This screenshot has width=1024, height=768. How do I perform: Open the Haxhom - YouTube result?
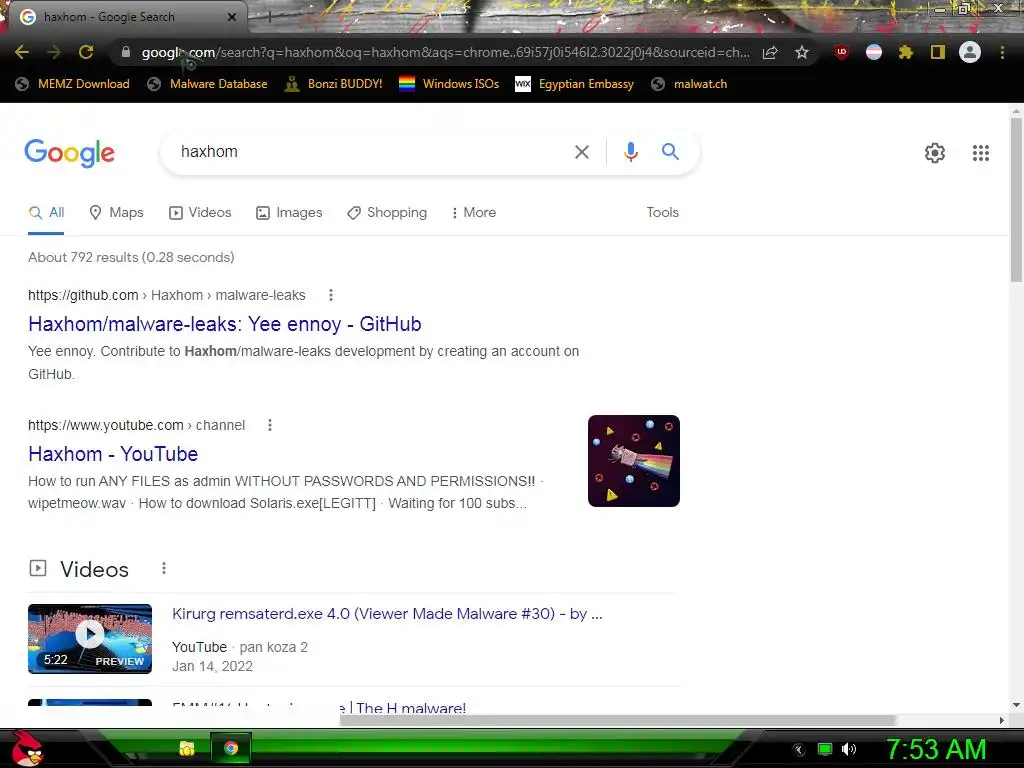pyautogui.click(x=113, y=454)
